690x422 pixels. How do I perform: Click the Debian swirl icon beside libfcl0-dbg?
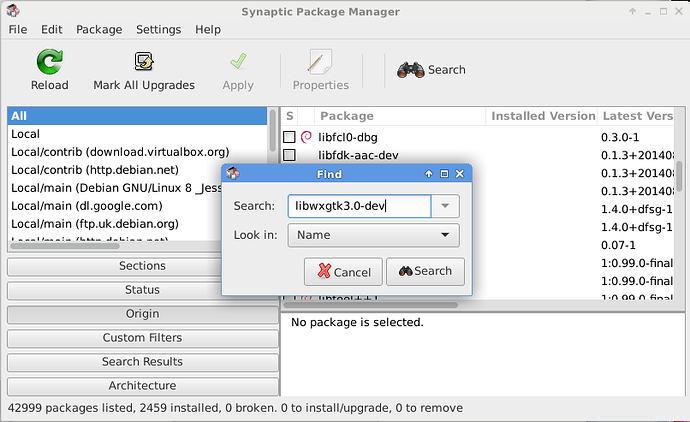tap(306, 137)
